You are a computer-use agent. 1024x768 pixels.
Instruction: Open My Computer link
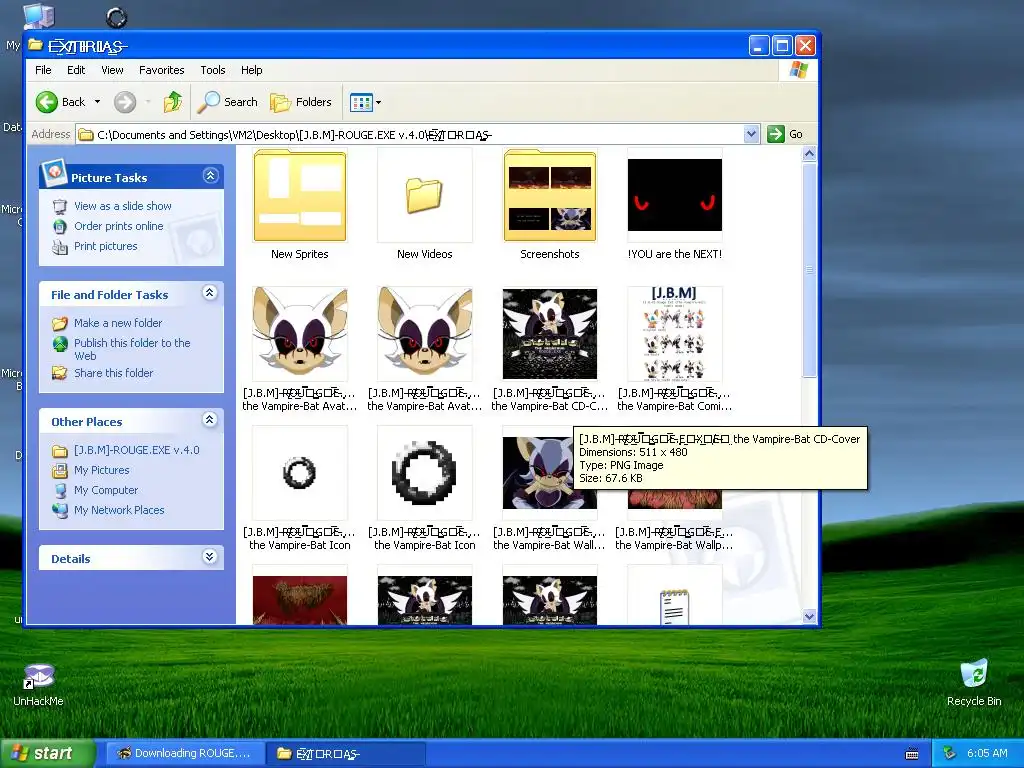[106, 490]
